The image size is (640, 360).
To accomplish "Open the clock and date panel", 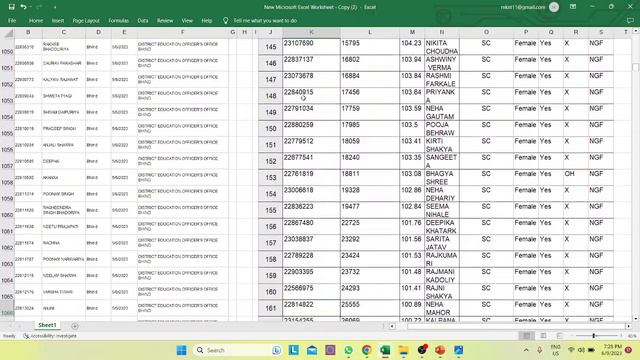I will click(612, 350).
